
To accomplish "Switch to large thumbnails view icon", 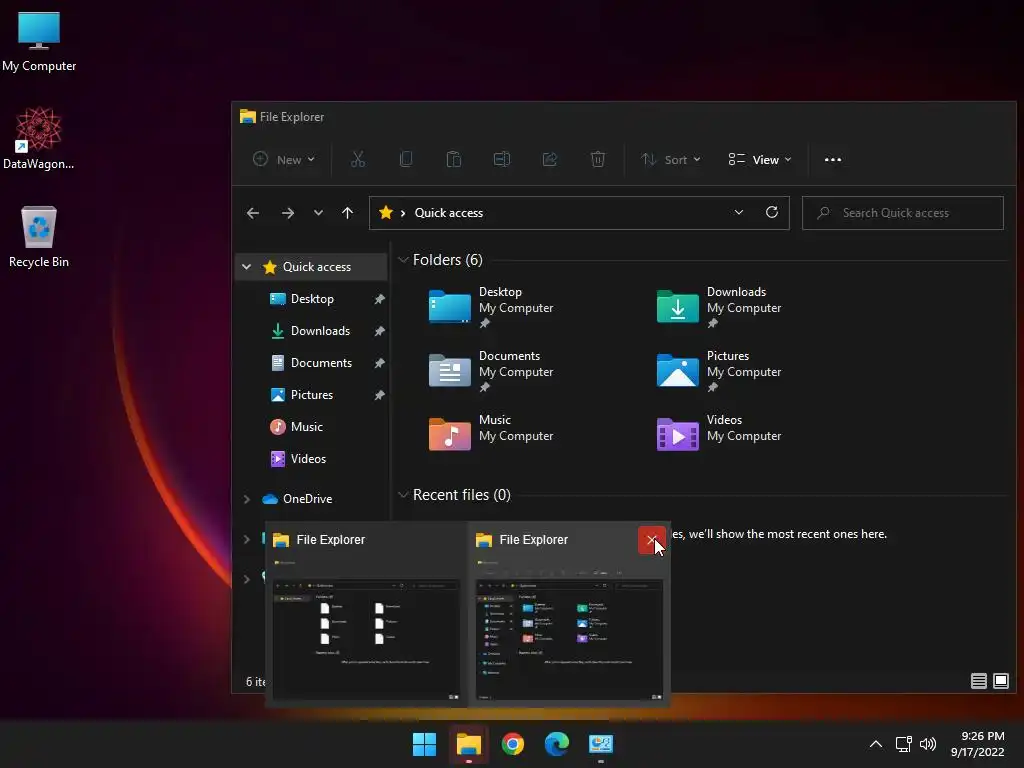I will pos(1000,681).
